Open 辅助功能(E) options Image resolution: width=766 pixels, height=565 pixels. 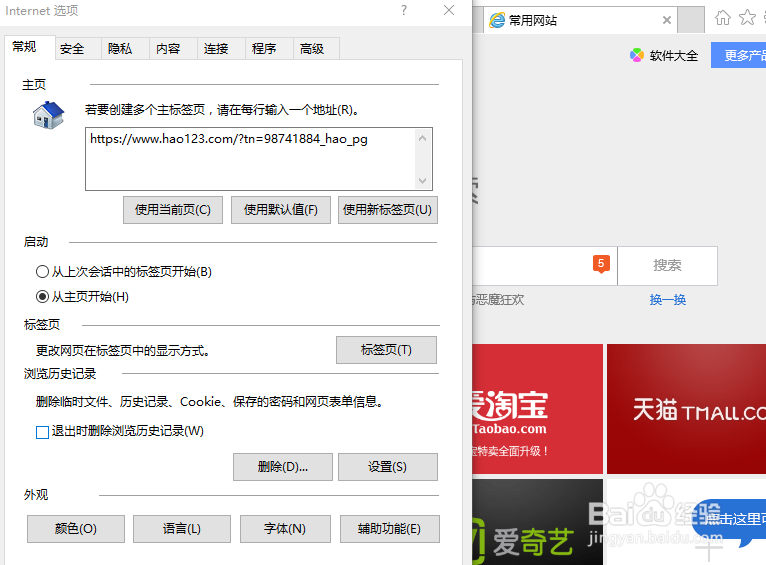pyautogui.click(x=390, y=529)
